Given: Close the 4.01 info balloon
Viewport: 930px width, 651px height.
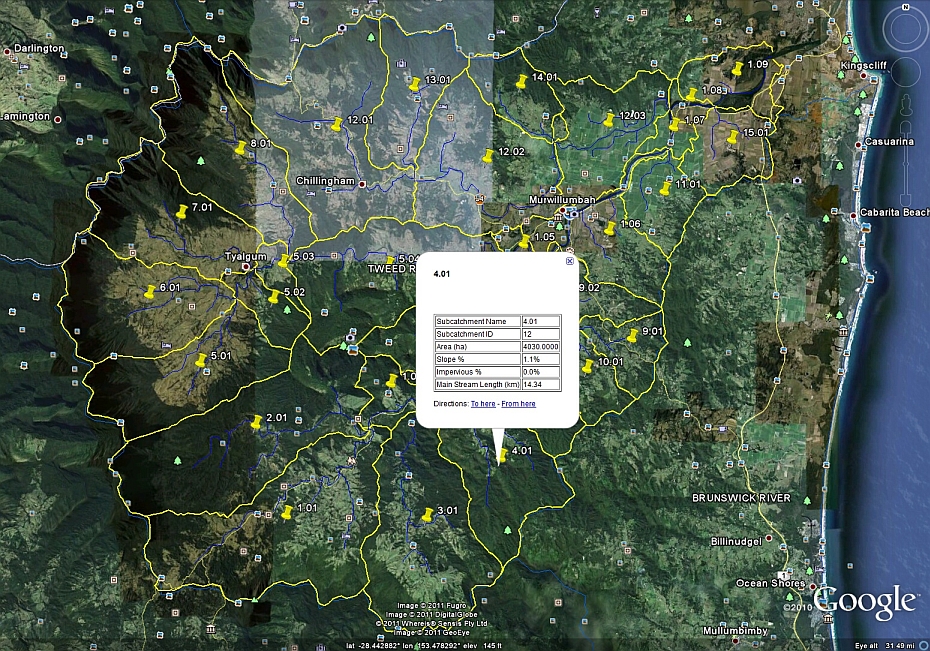Looking at the screenshot, I should pyautogui.click(x=570, y=261).
